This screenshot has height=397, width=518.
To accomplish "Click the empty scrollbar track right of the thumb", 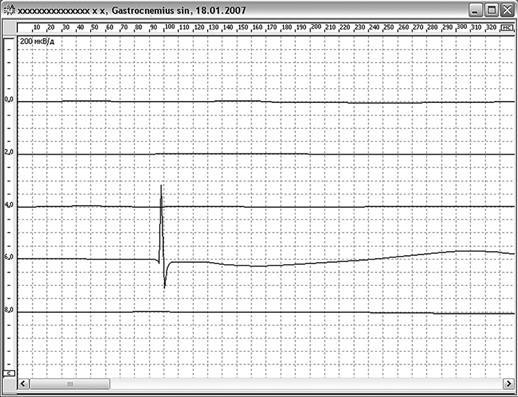I will 306,384.
